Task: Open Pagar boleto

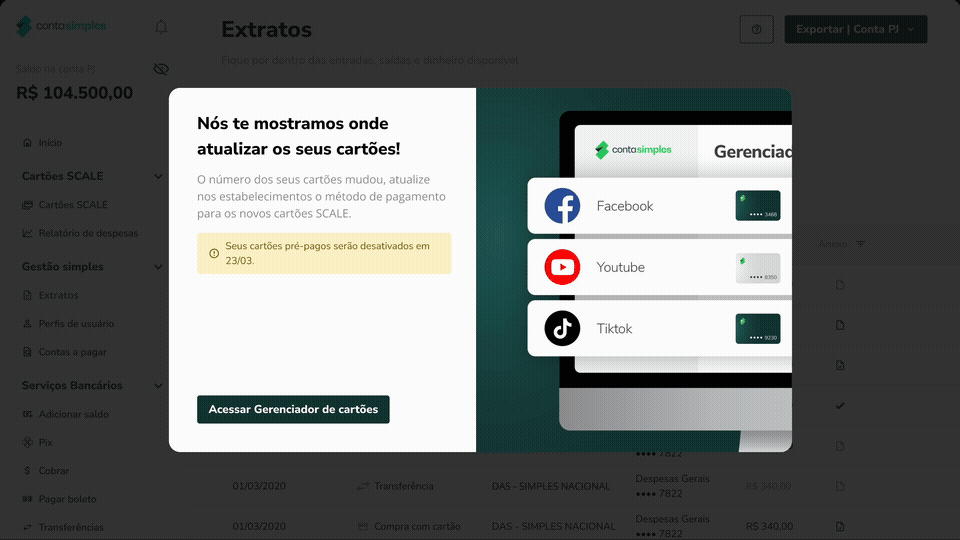Action: [67, 499]
